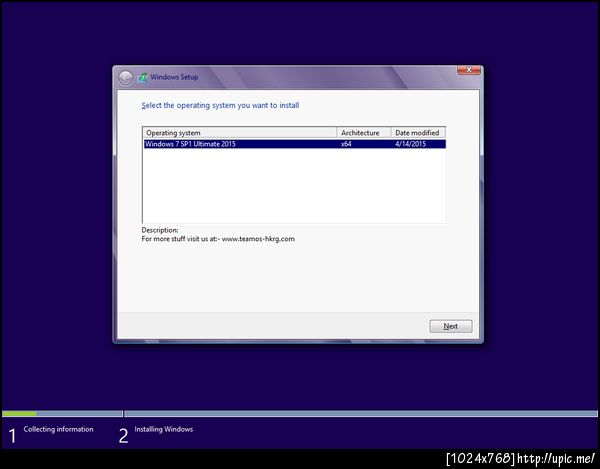Click the heading Select the operating system
The image size is (600, 469).
(x=220, y=105)
